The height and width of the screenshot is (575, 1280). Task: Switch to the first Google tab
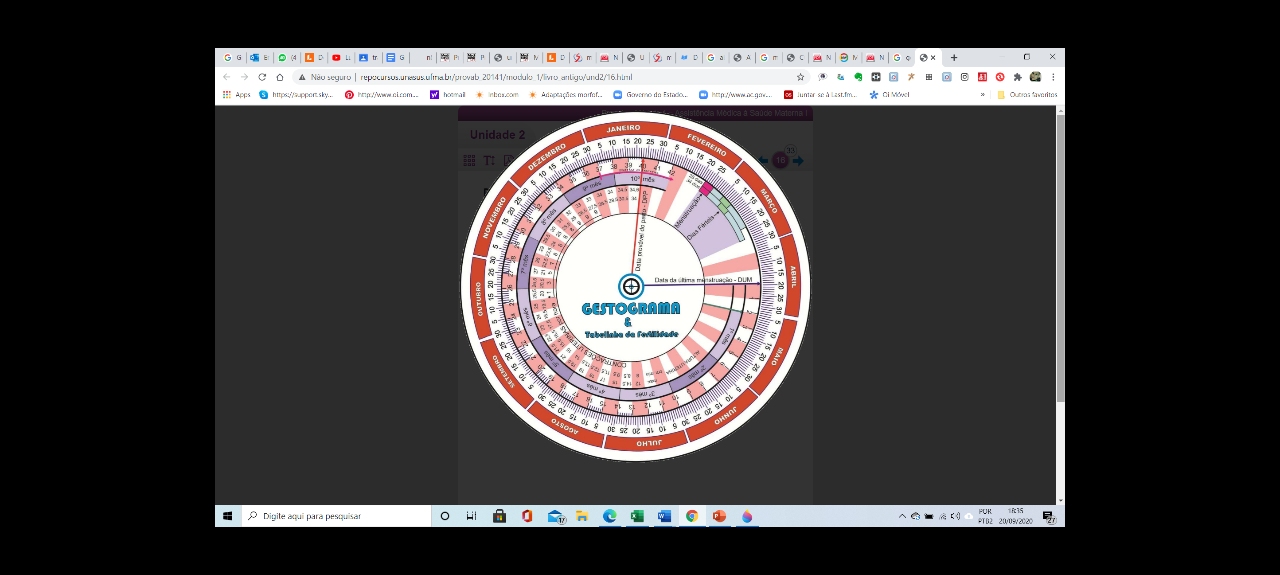click(232, 58)
